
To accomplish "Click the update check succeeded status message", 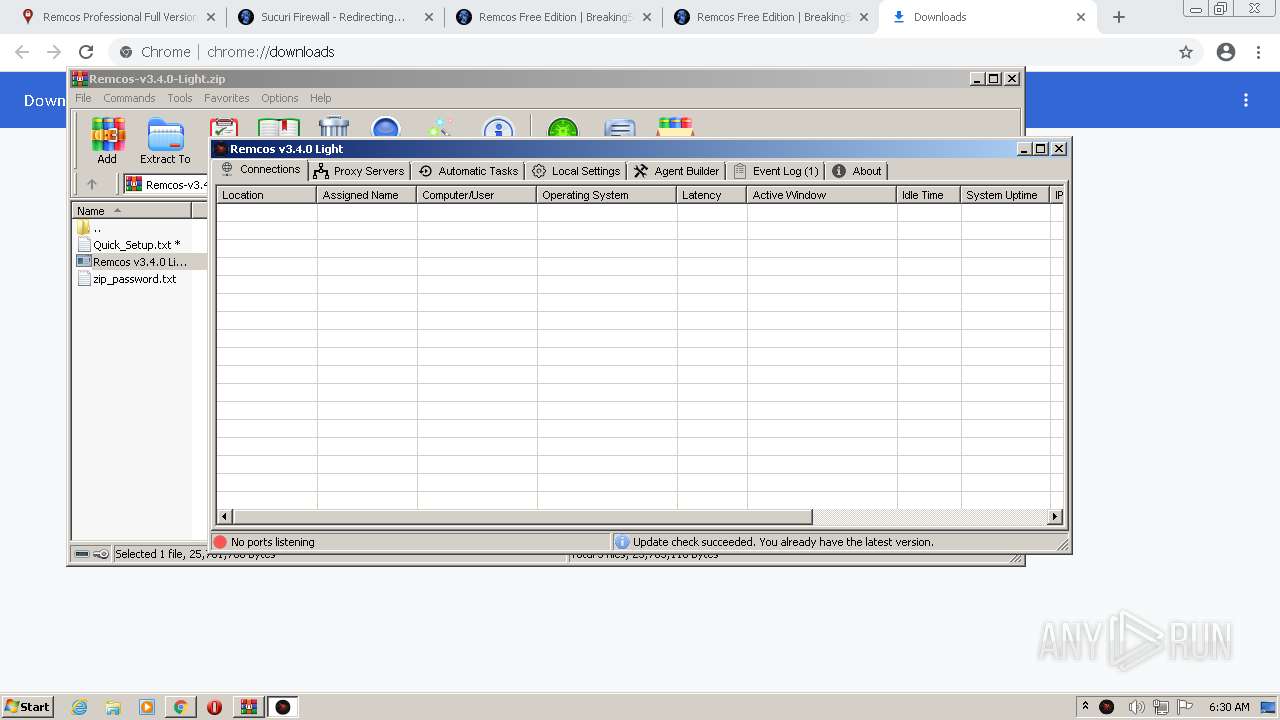I will tap(773, 542).
